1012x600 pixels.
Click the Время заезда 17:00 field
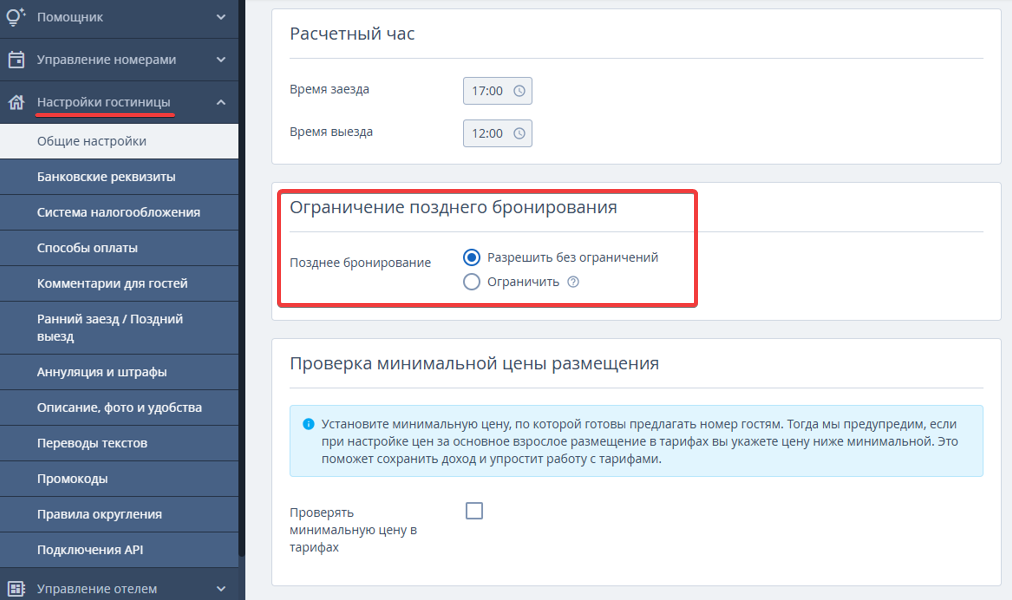(497, 91)
